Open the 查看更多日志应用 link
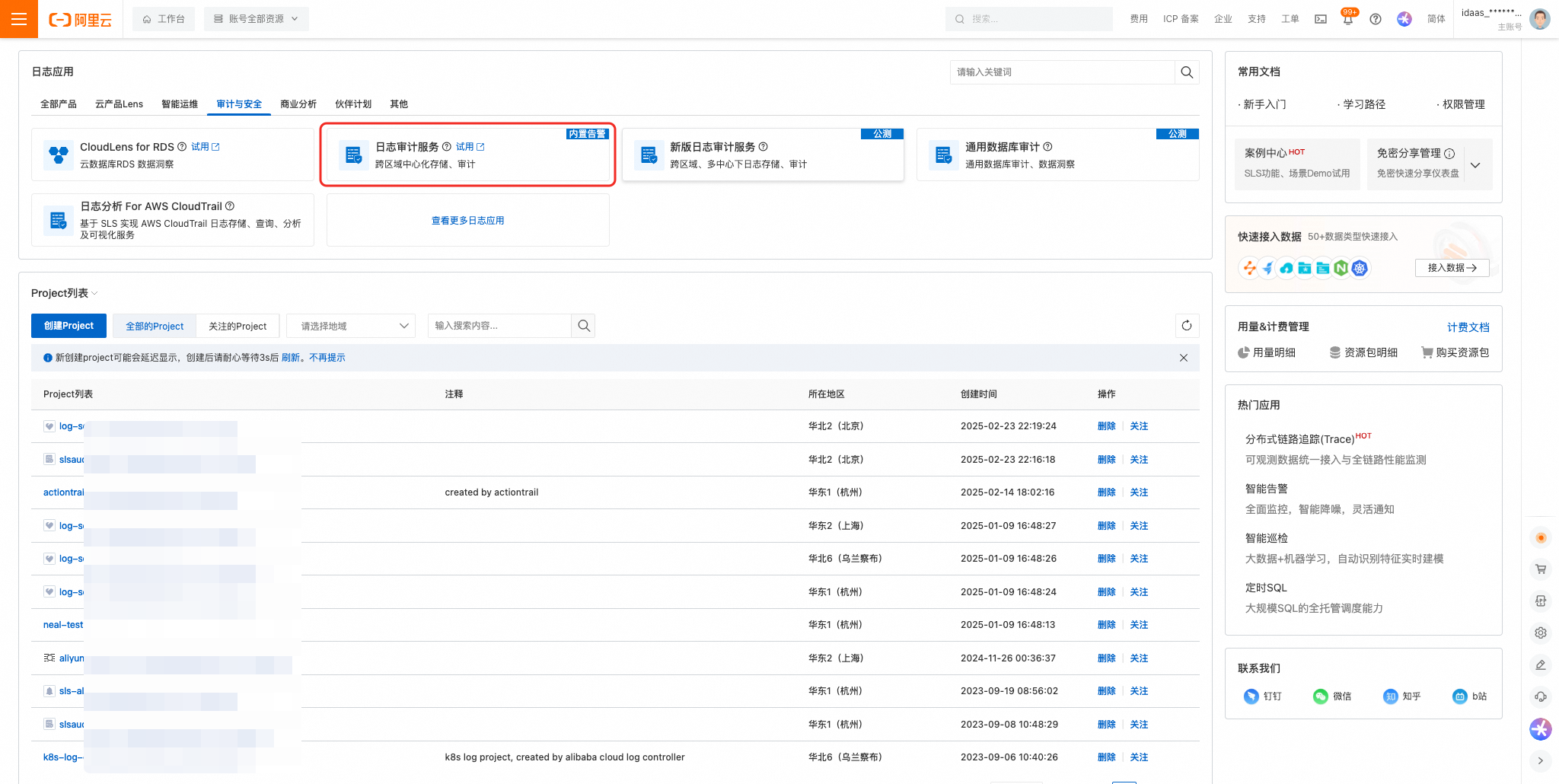Screen dimensions: 1559x784 coord(468,221)
